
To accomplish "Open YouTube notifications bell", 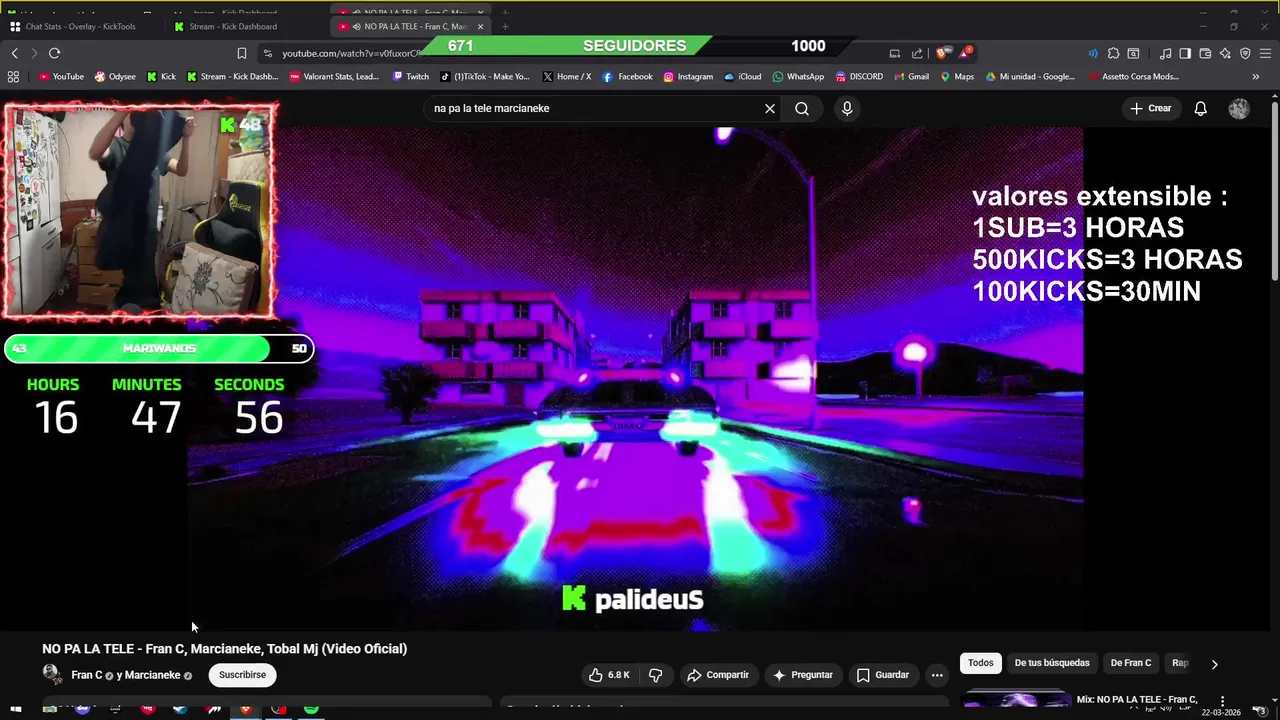I will [1200, 108].
